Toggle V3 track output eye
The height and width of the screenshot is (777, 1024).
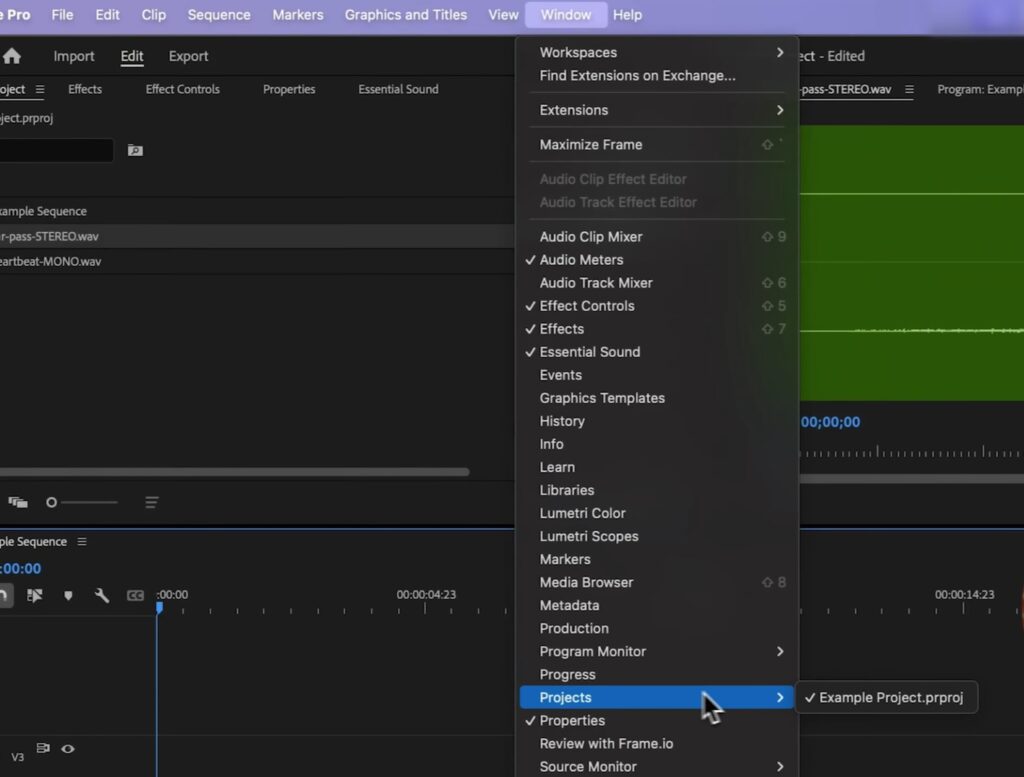click(68, 748)
